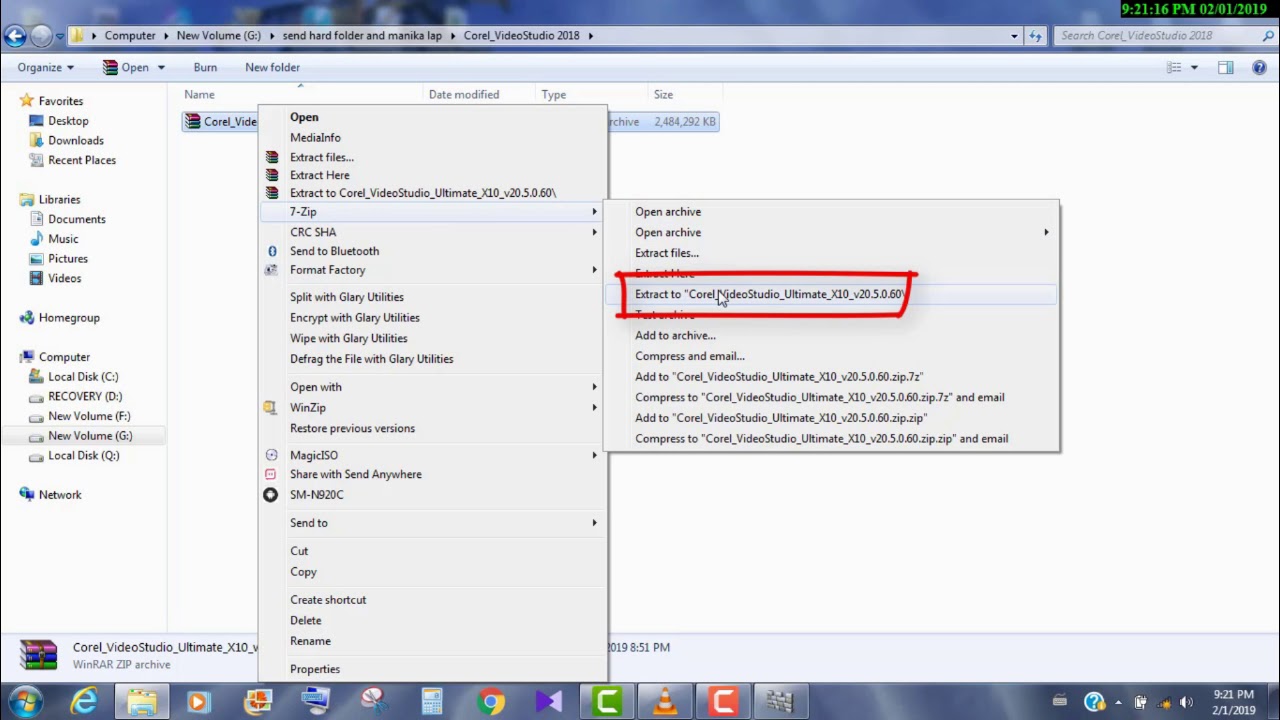Open Calculator from taskbar
Screen dimensions: 1280x720
[432, 702]
